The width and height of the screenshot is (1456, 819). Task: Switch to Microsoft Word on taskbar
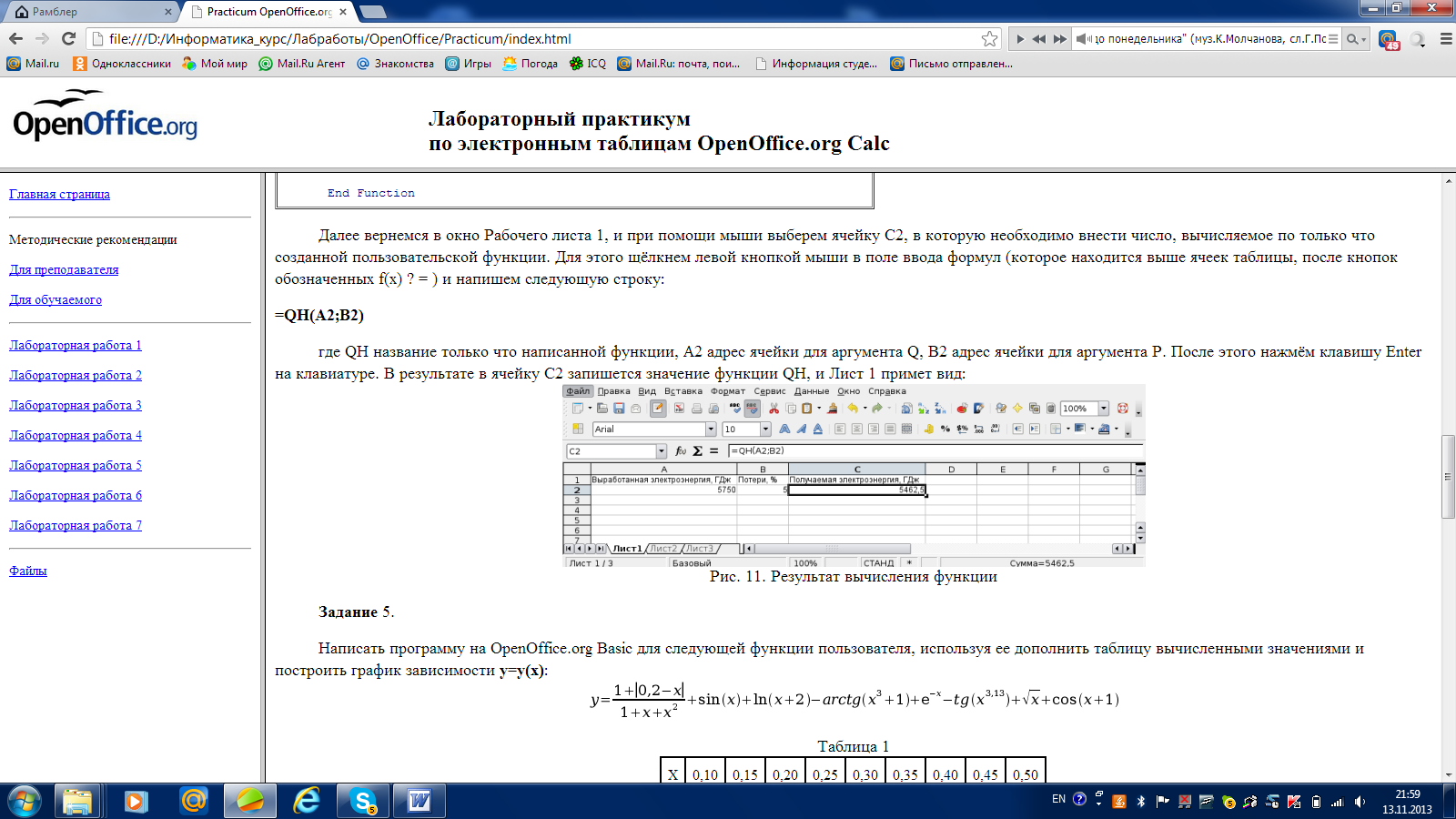[x=420, y=801]
